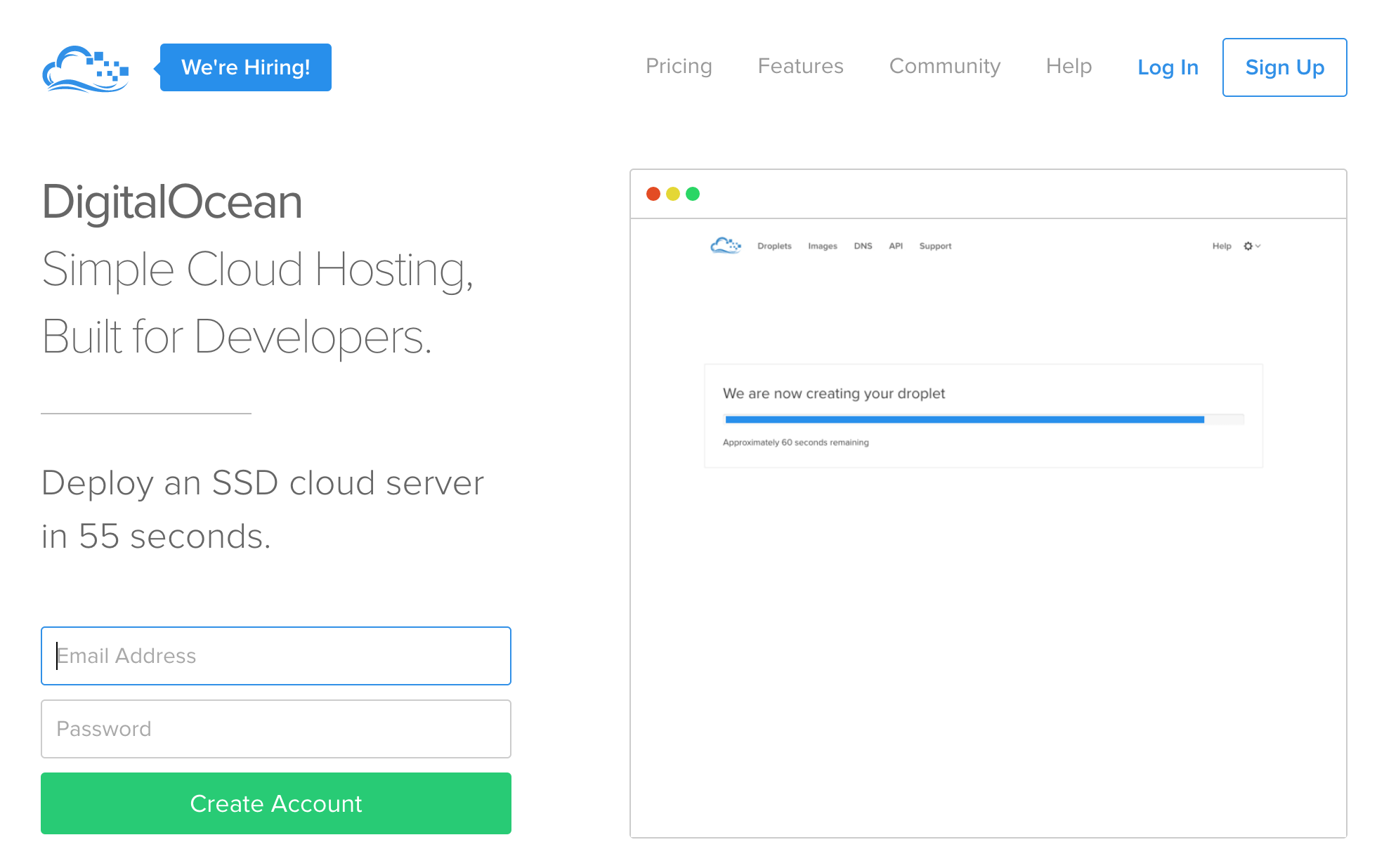Visit the Community section
Viewport: 1377px width, 868px height.
[x=945, y=66]
